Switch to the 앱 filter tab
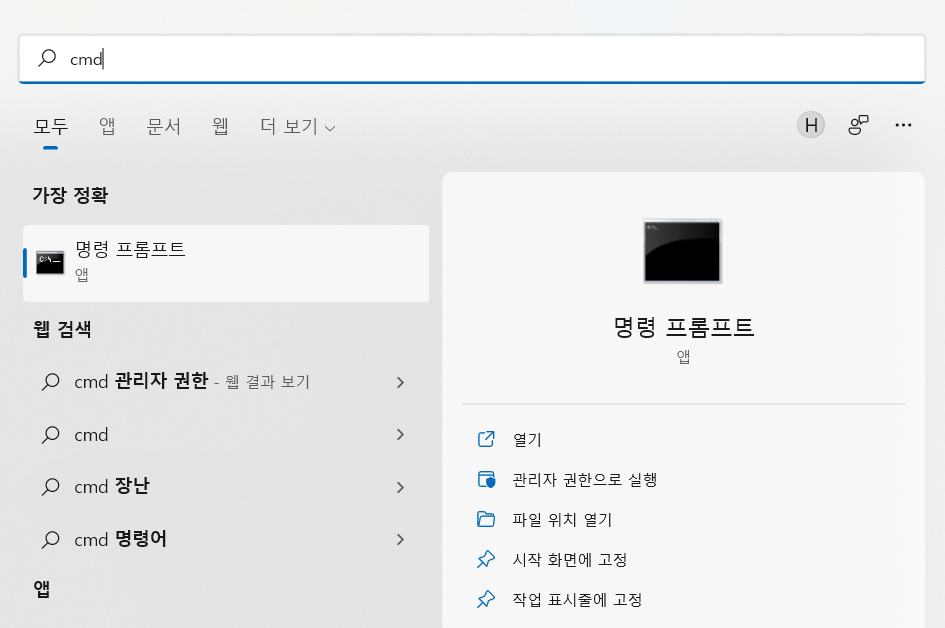The height and width of the screenshot is (628, 945). (107, 126)
